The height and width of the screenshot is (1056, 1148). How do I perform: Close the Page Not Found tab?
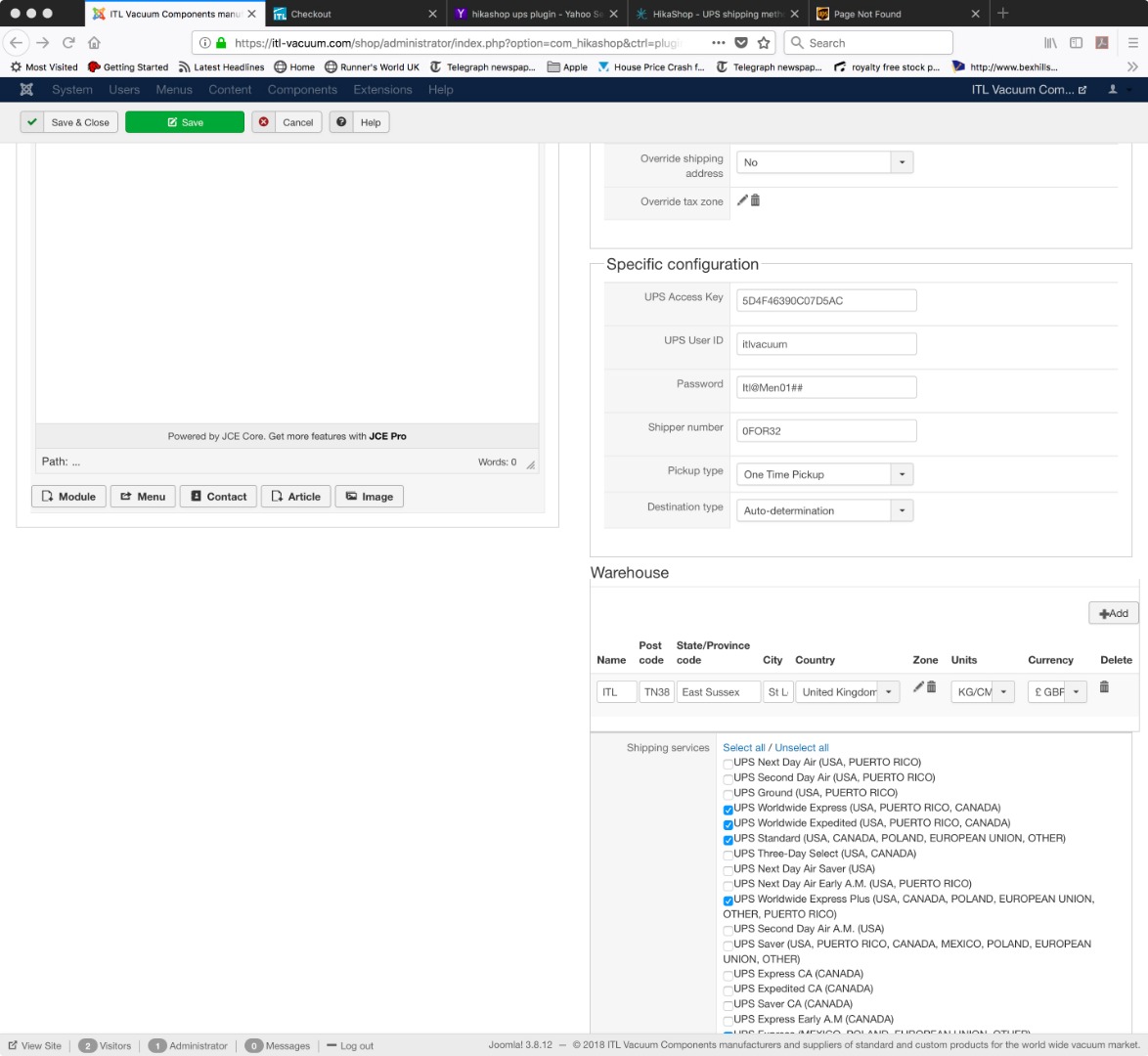(975, 13)
